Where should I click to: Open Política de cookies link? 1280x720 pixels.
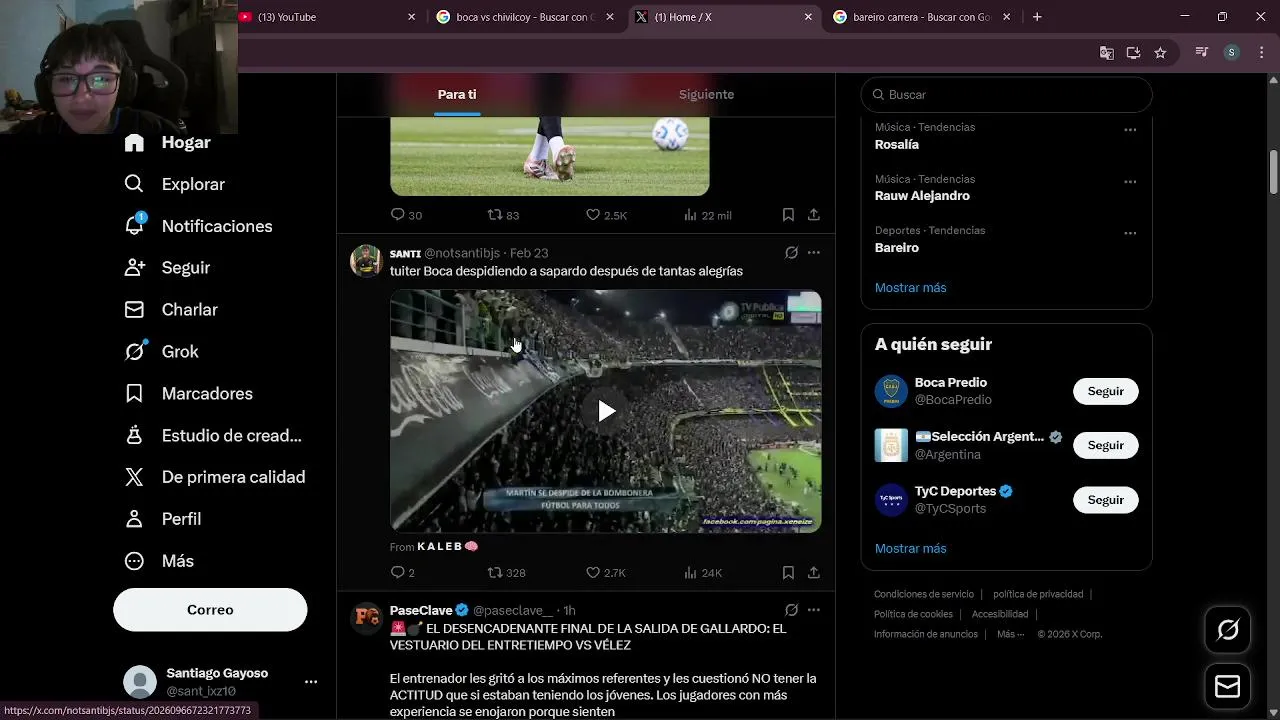913,614
